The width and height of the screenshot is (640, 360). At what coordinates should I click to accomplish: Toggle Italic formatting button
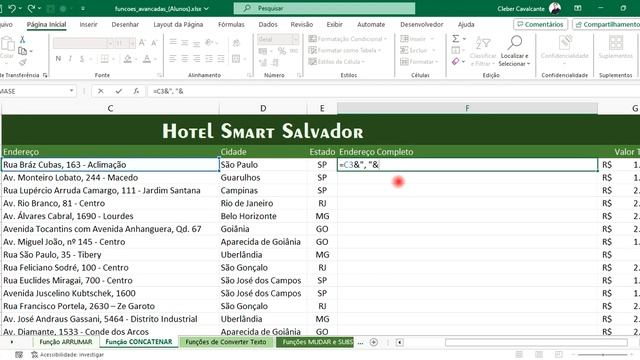point(70,59)
